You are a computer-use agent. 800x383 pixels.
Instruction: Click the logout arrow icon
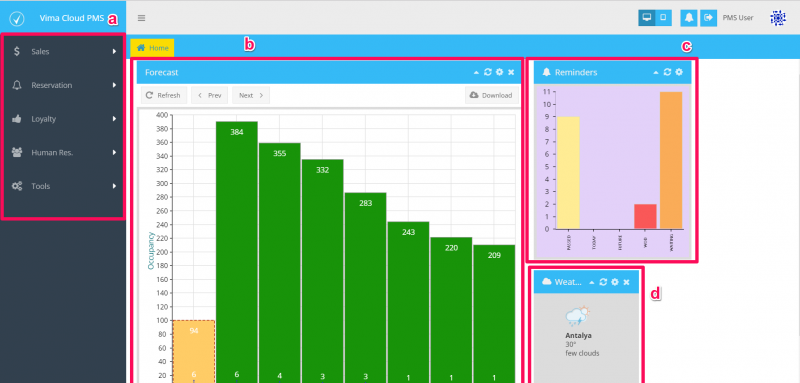(x=708, y=18)
